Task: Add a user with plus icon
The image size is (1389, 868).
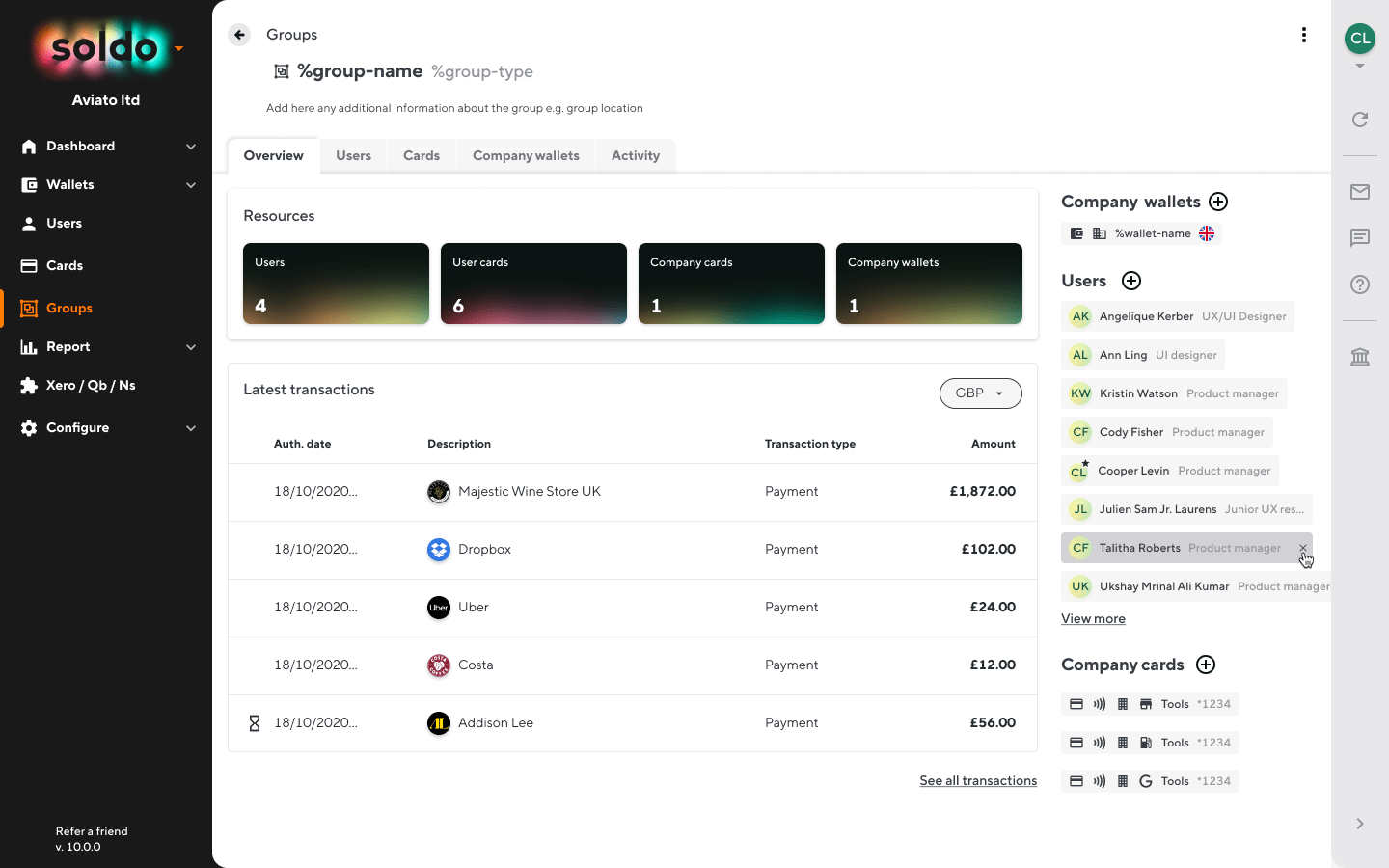Action: [x=1131, y=281]
